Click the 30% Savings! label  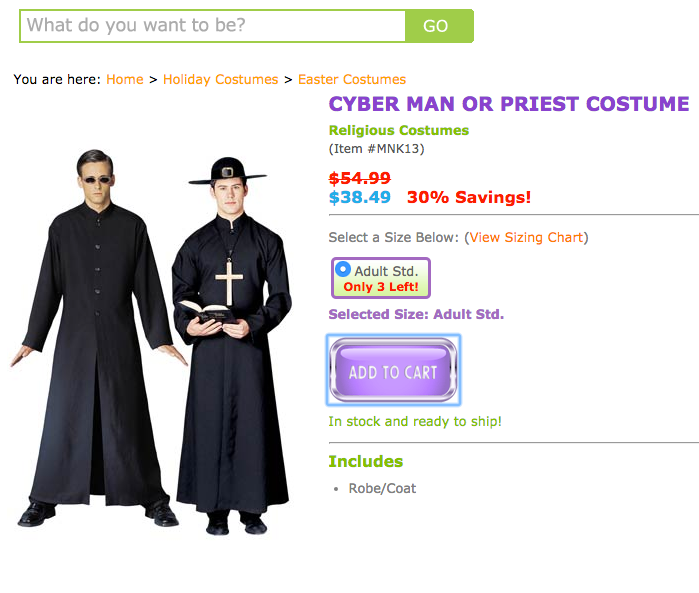tap(469, 197)
